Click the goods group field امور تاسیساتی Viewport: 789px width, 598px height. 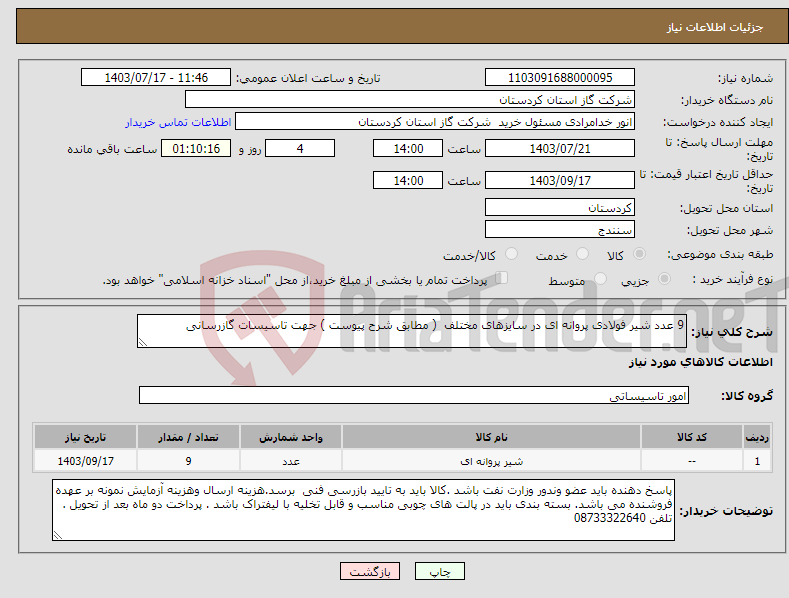pyautogui.click(x=414, y=395)
